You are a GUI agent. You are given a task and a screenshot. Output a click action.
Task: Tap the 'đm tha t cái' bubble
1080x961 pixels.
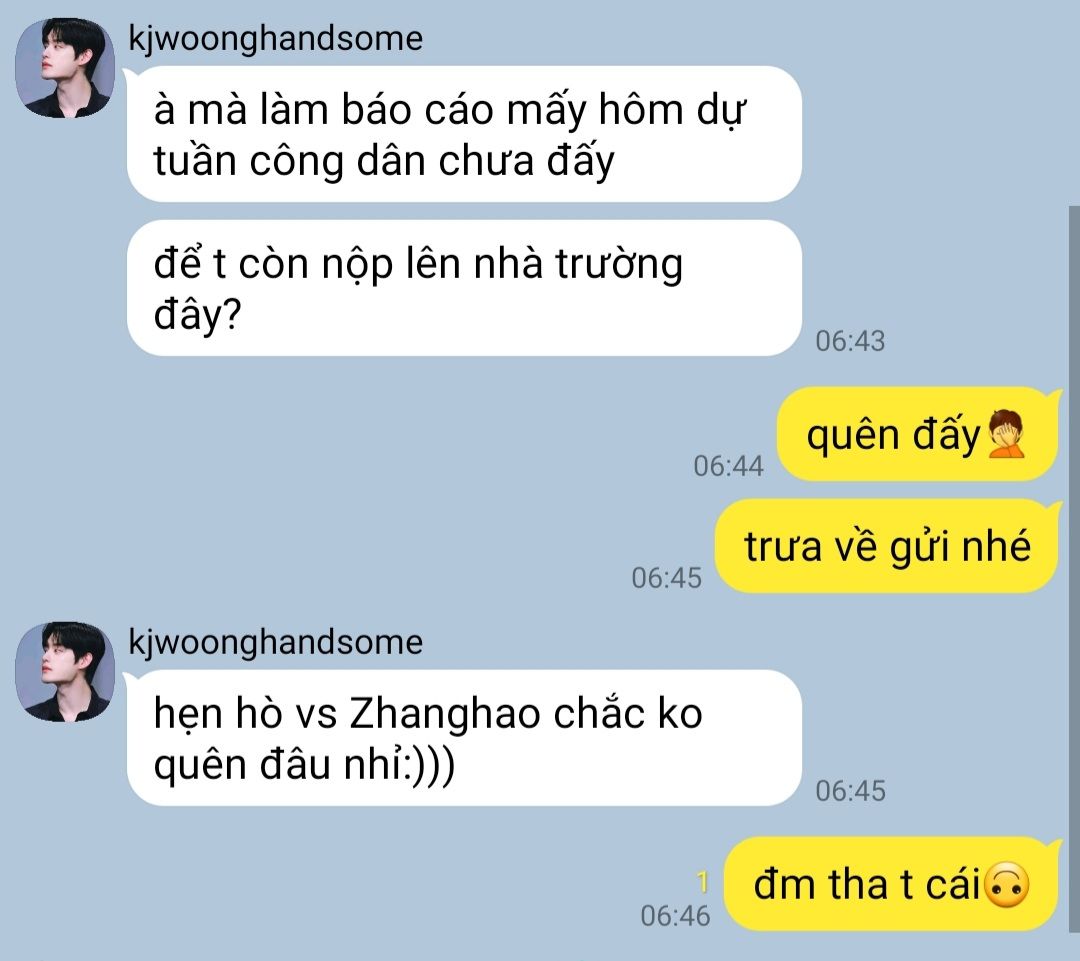[891, 884]
